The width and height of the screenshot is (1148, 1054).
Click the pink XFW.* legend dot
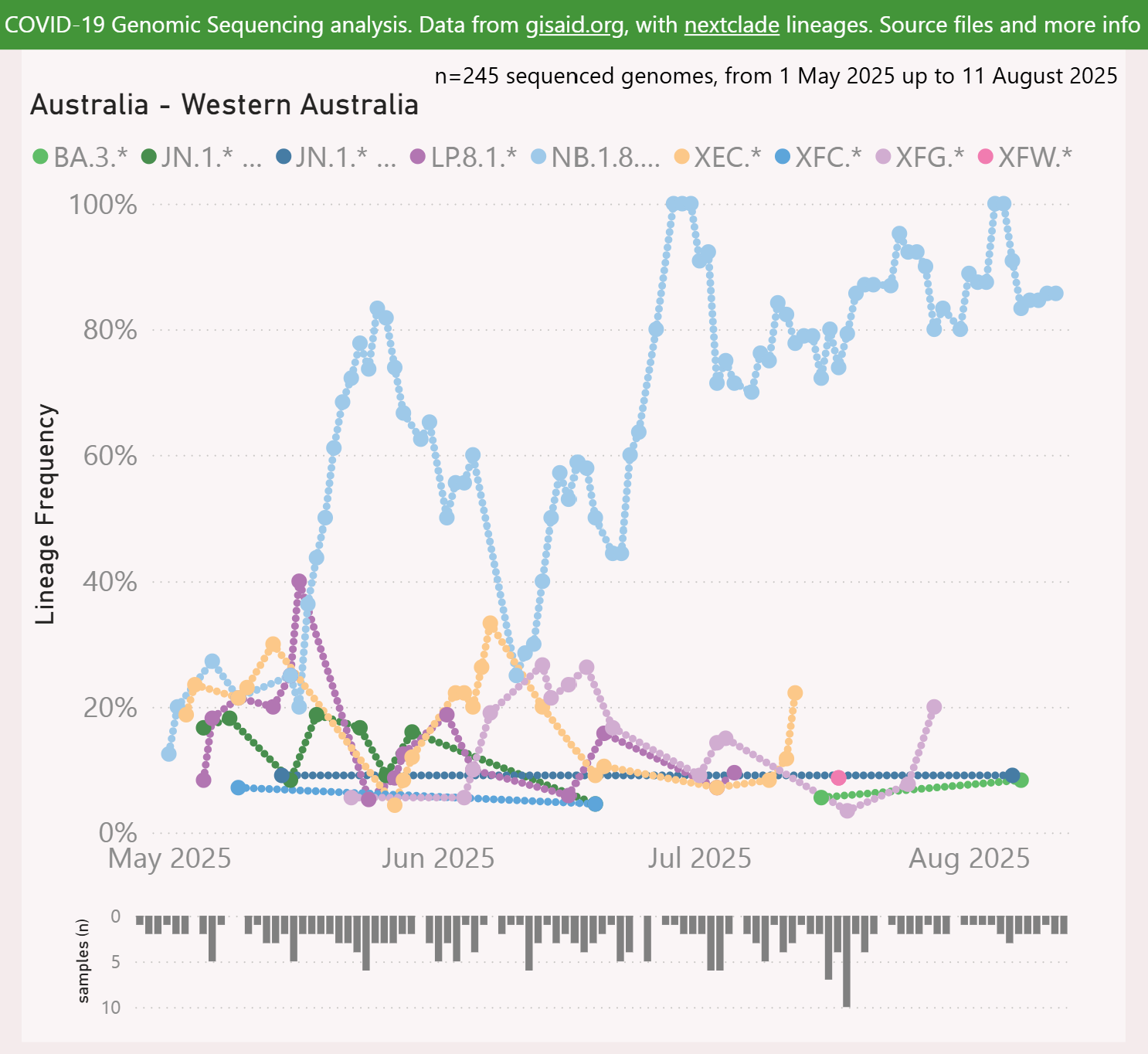tap(985, 157)
